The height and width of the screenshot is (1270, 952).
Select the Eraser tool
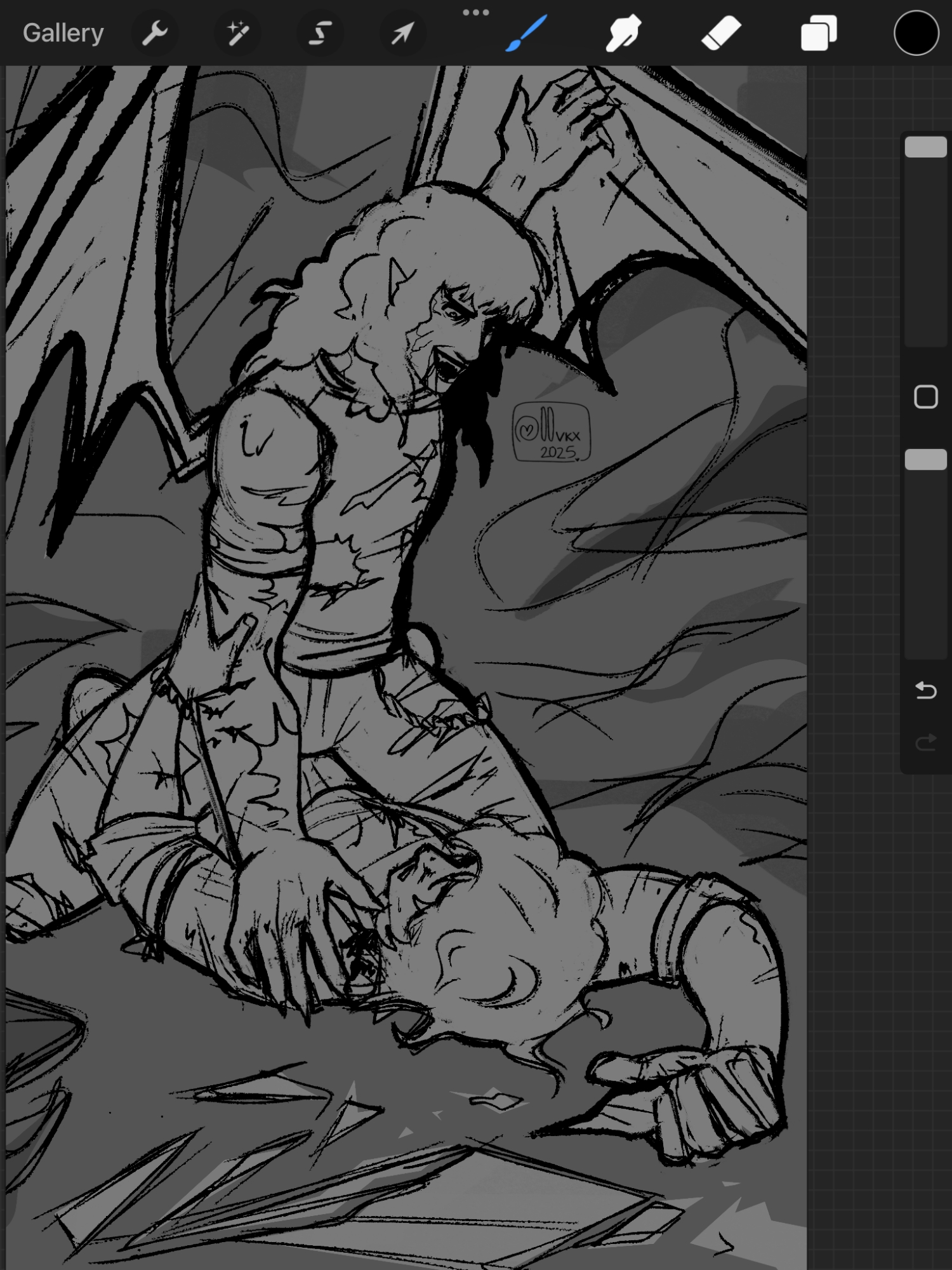[x=721, y=34]
